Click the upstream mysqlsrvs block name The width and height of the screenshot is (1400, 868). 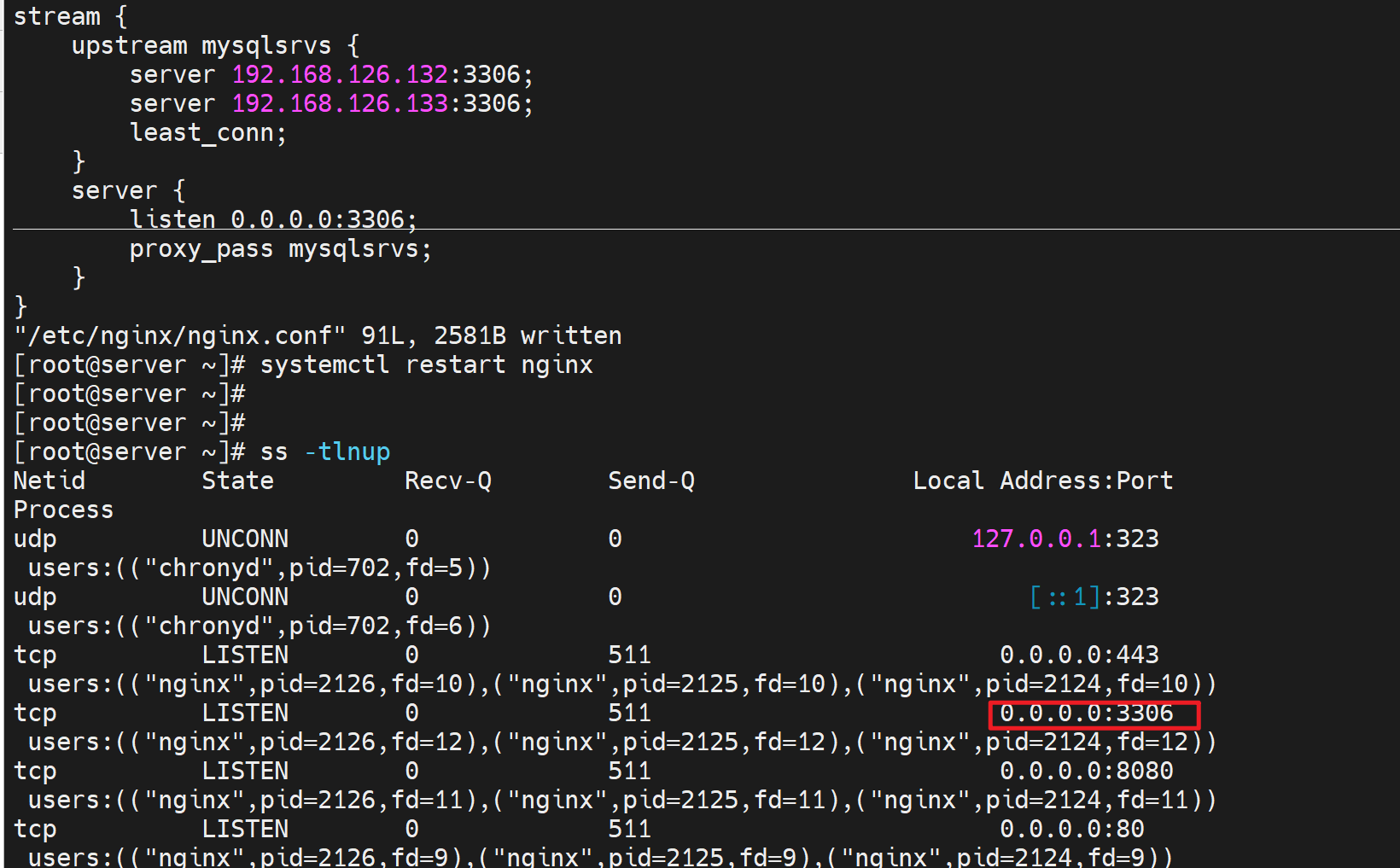click(265, 46)
